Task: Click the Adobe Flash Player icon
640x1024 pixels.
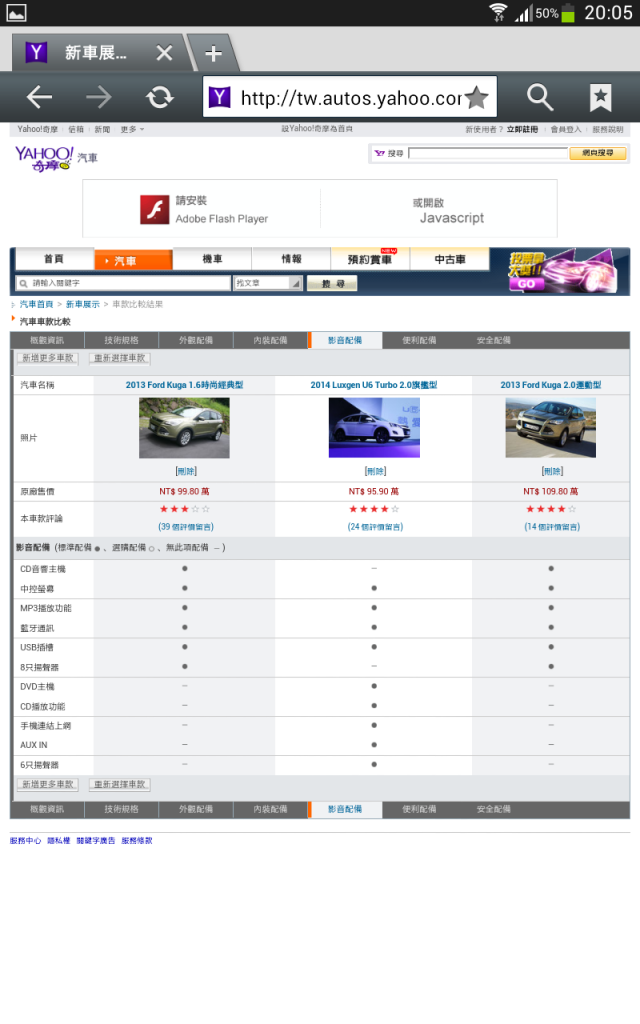Action: click(155, 209)
